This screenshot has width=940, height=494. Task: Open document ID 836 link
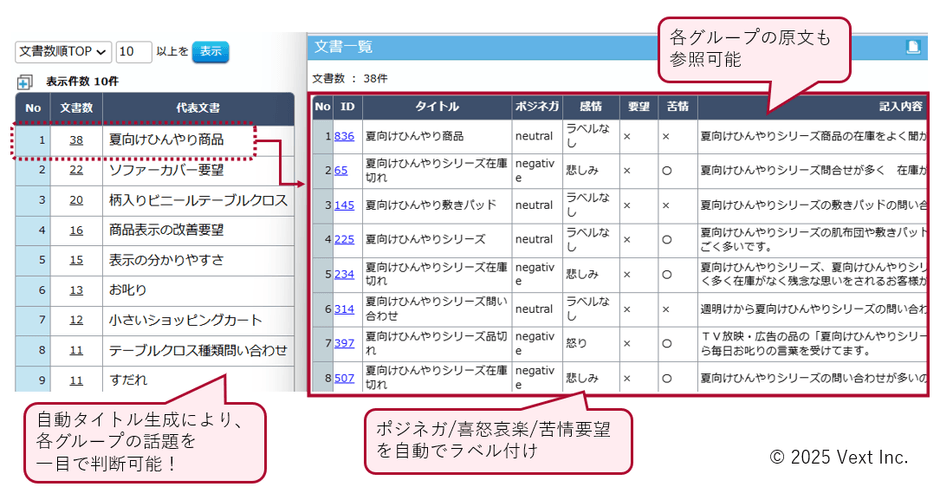point(344,135)
